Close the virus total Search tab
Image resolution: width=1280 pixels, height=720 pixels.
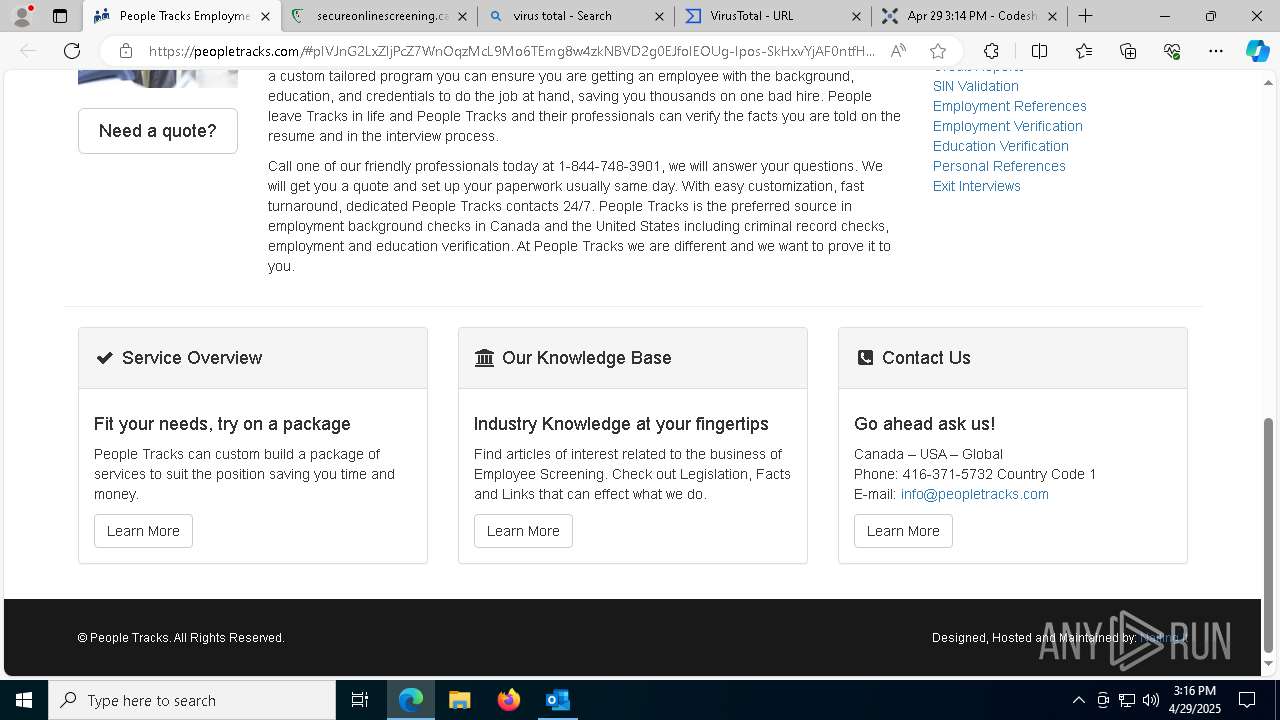659,16
